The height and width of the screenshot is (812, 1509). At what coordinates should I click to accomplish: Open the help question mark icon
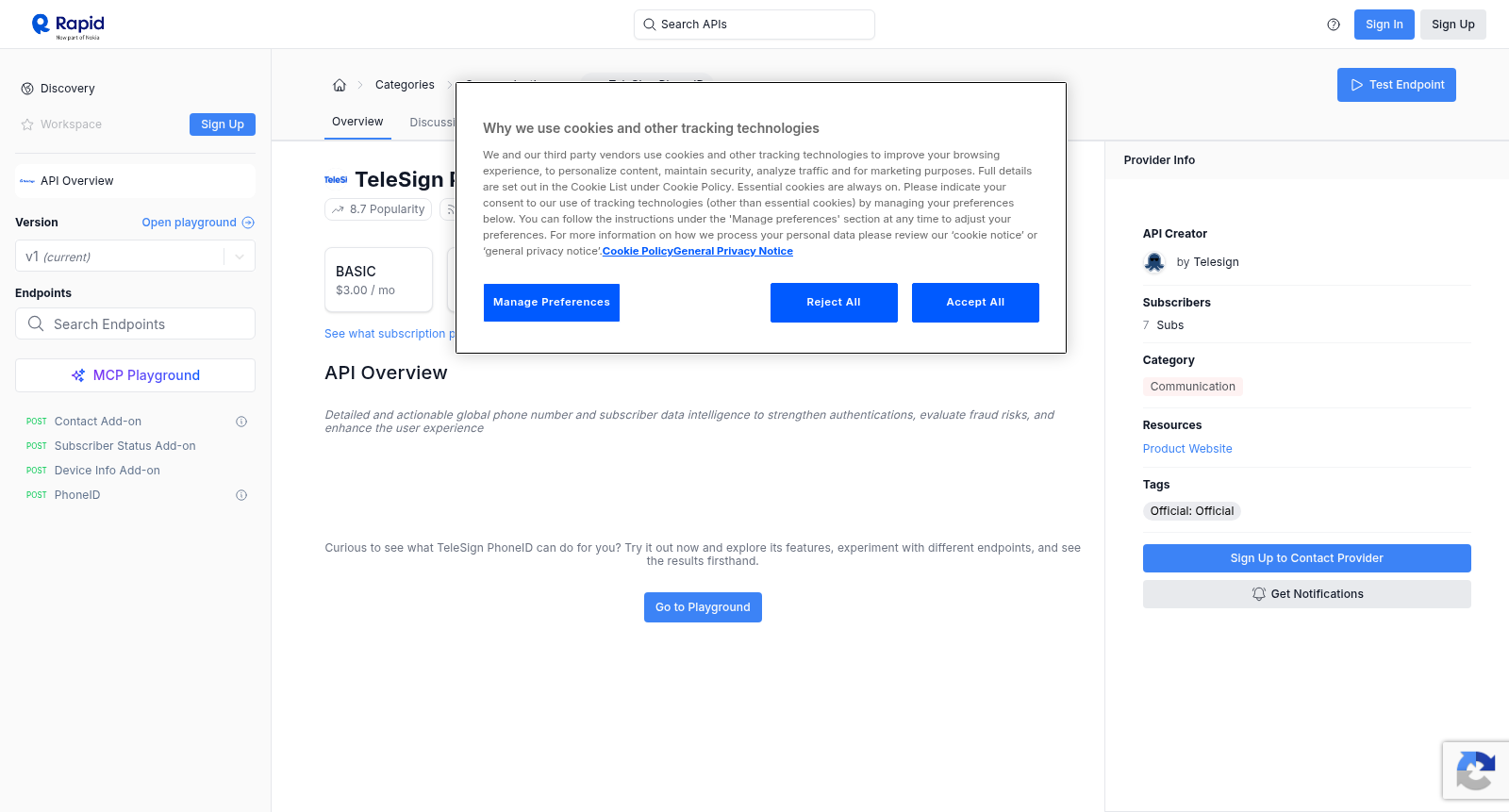tap(1334, 25)
